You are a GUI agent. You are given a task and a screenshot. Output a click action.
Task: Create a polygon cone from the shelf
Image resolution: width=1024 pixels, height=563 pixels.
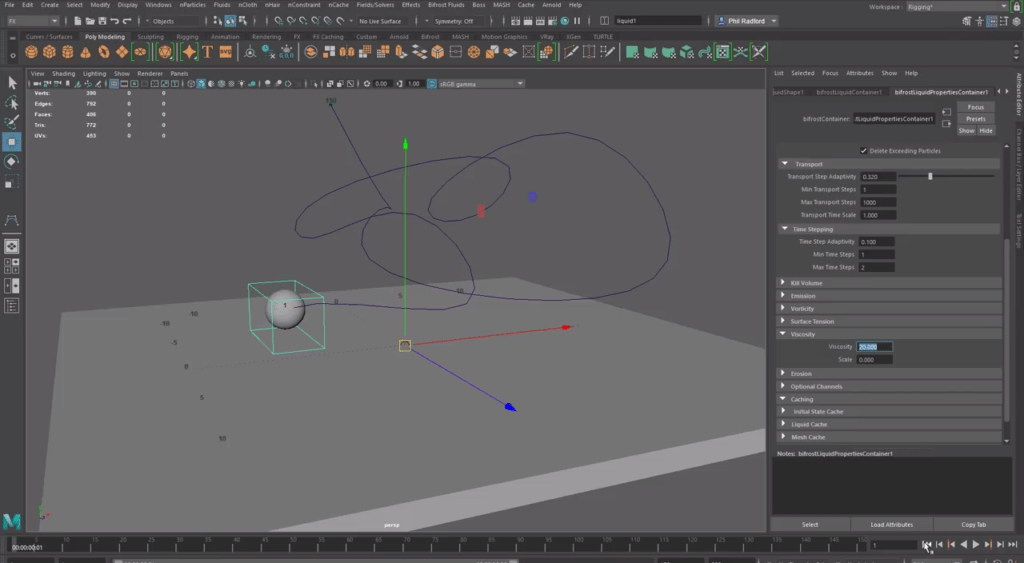pyautogui.click(x=86, y=52)
